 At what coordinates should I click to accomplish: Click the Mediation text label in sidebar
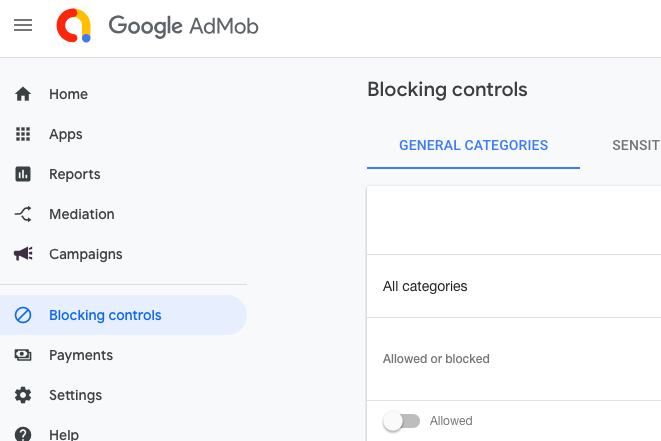tap(82, 214)
